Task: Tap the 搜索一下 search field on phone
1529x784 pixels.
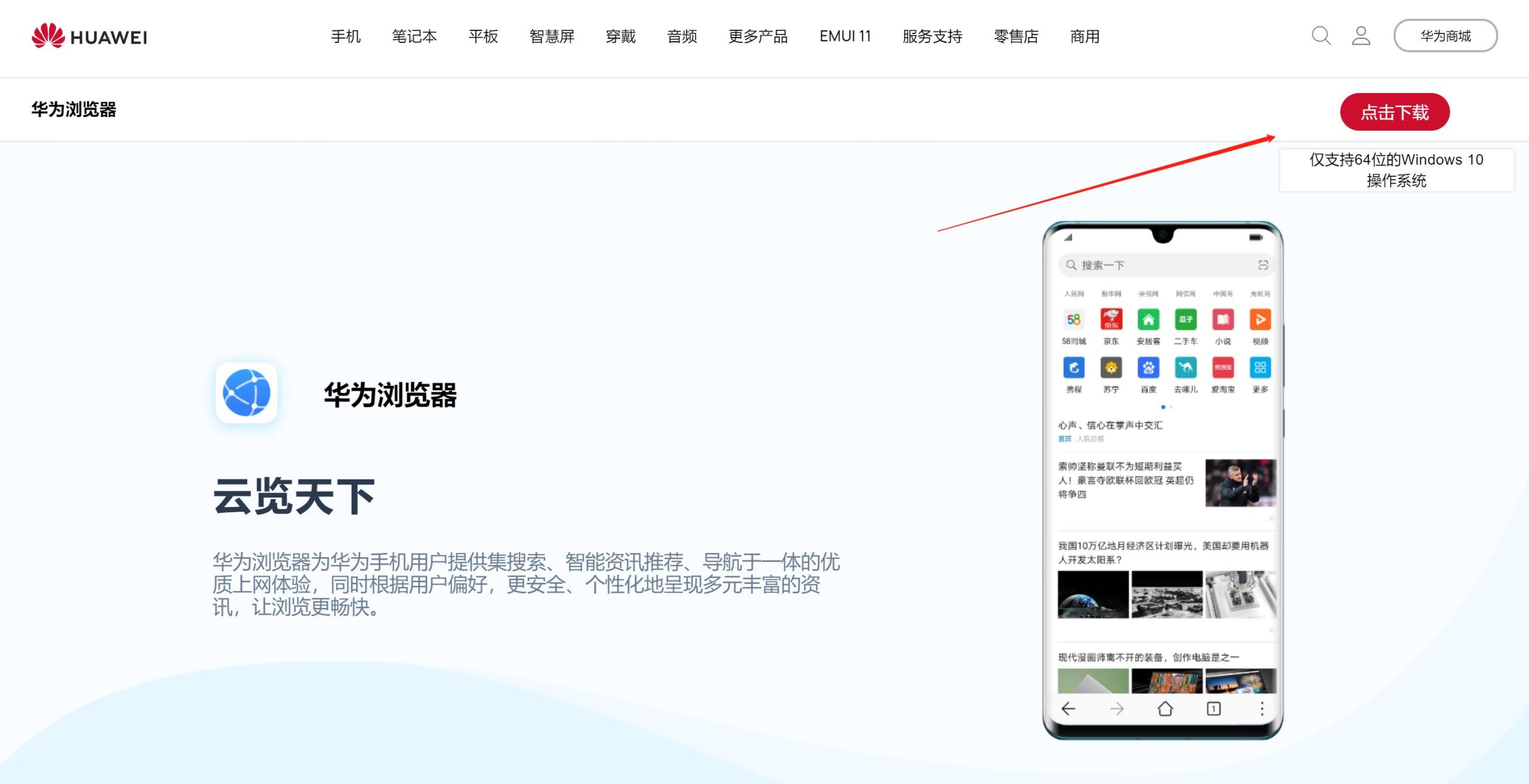Action: click(1166, 265)
